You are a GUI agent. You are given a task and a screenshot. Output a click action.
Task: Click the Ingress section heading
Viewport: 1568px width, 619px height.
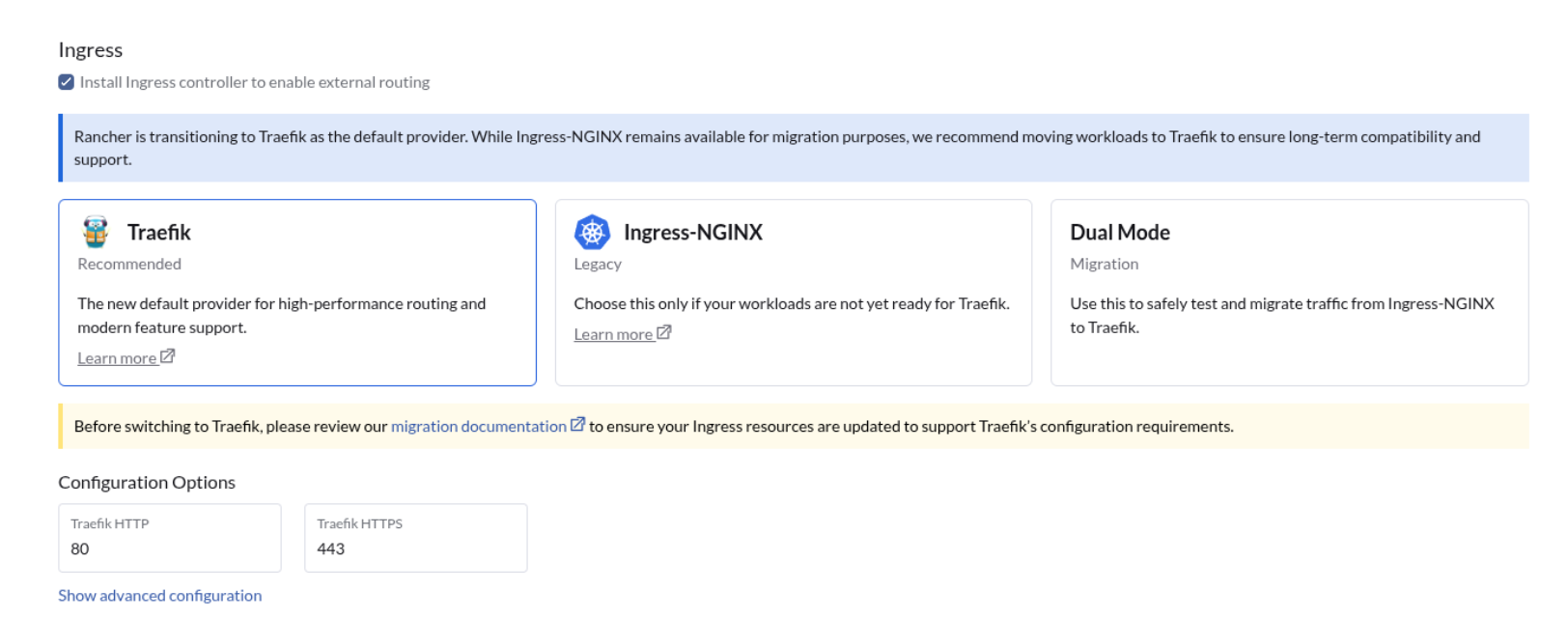coord(90,50)
